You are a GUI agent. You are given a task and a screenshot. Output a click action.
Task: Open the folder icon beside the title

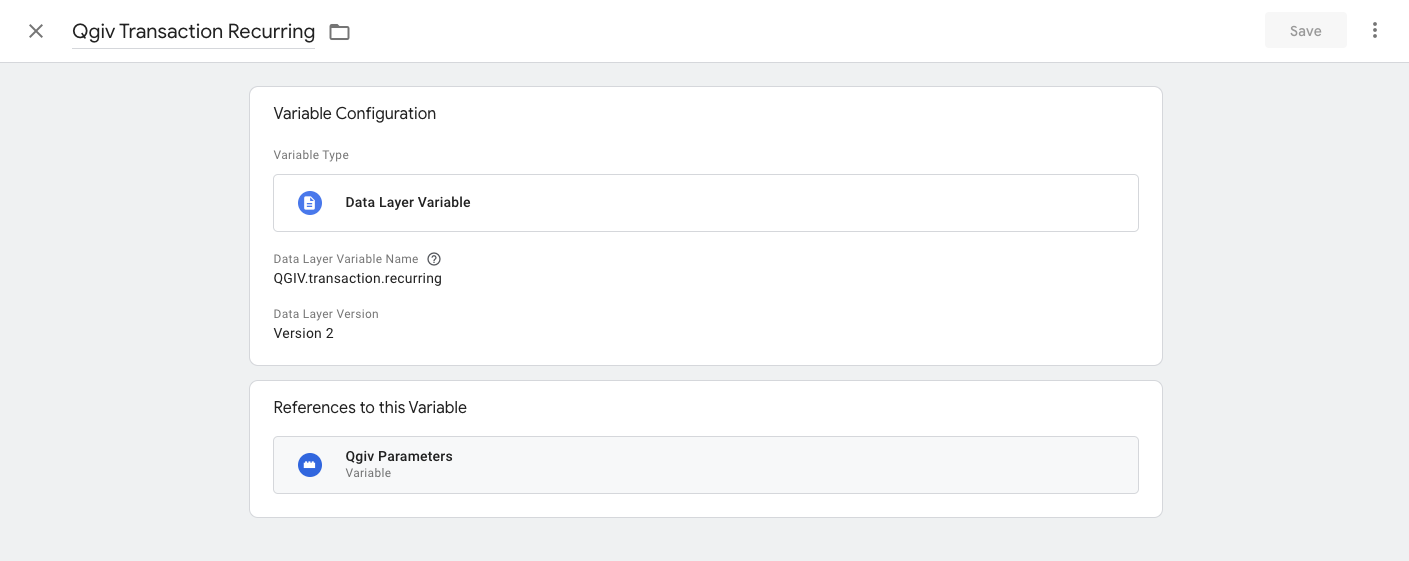click(x=340, y=32)
